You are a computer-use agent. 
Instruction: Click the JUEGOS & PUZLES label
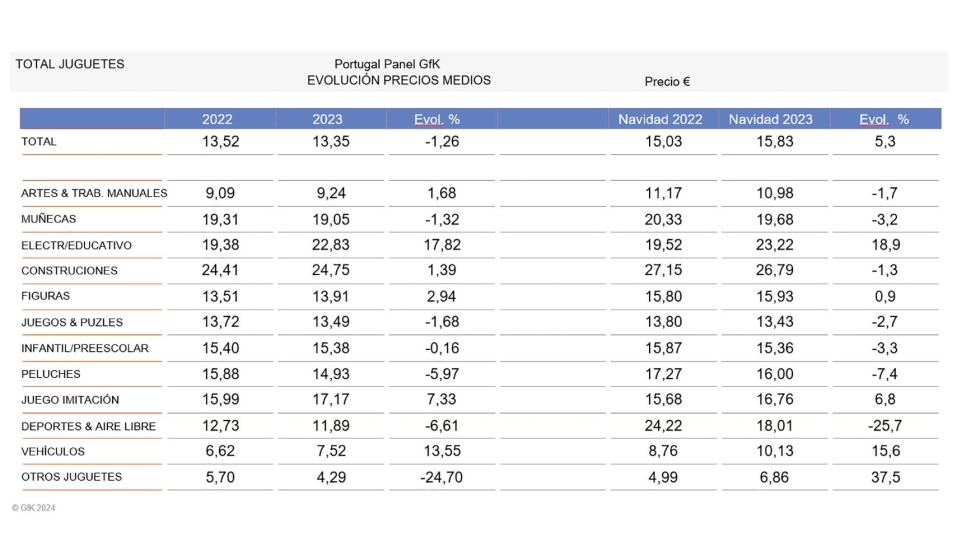pyautogui.click(x=72, y=322)
